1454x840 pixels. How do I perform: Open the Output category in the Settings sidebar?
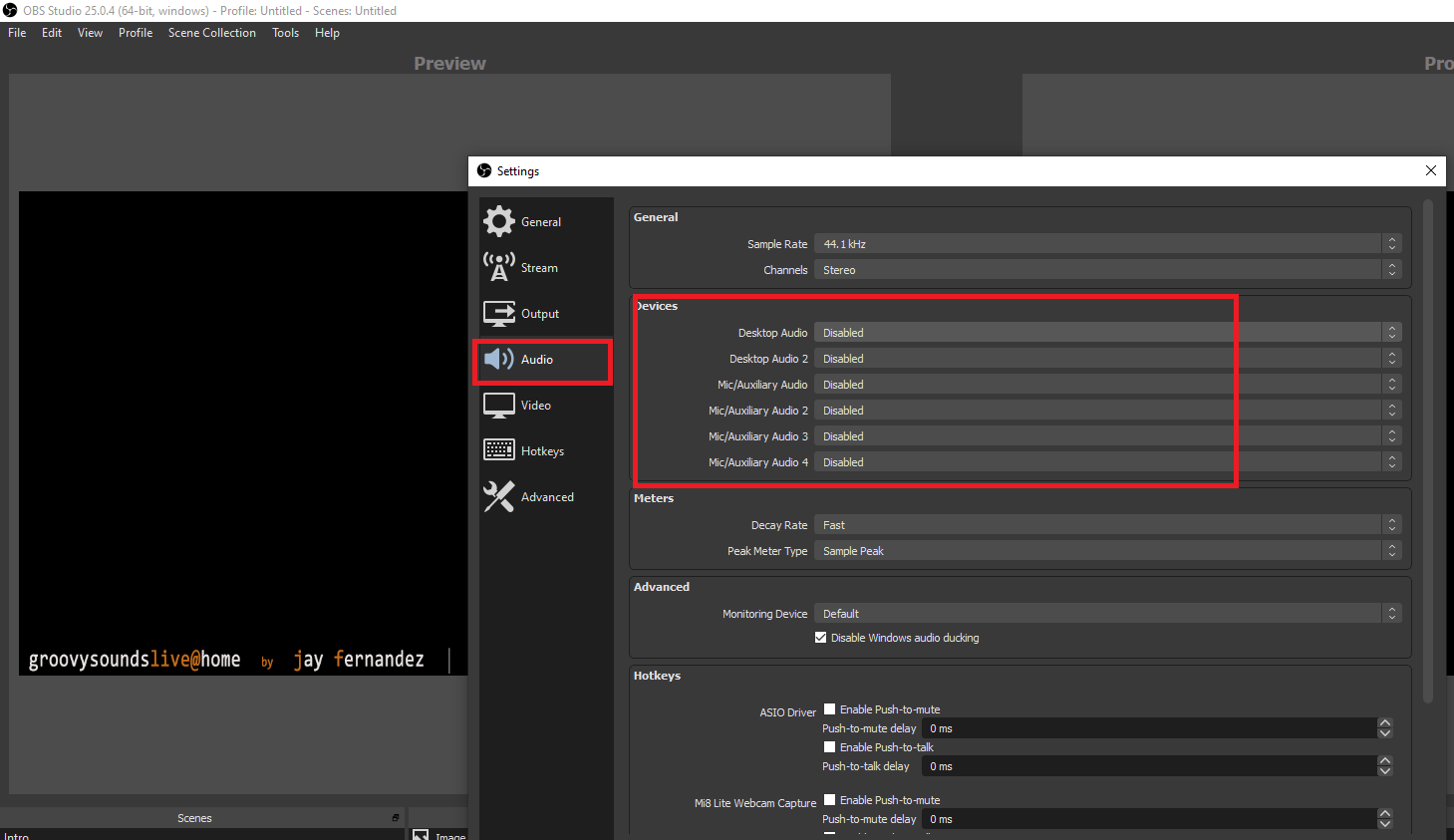point(544,313)
